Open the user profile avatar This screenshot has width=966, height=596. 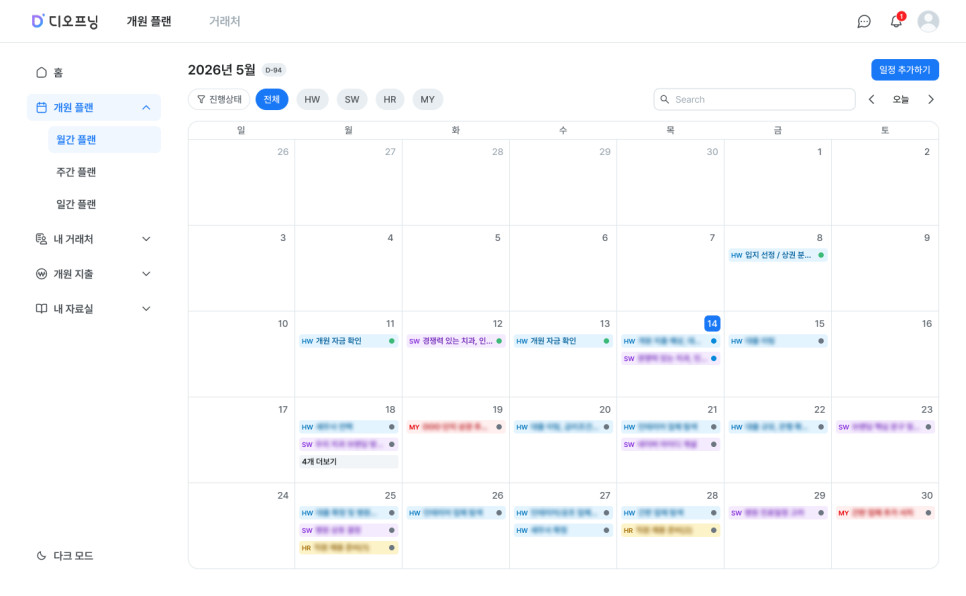[928, 22]
